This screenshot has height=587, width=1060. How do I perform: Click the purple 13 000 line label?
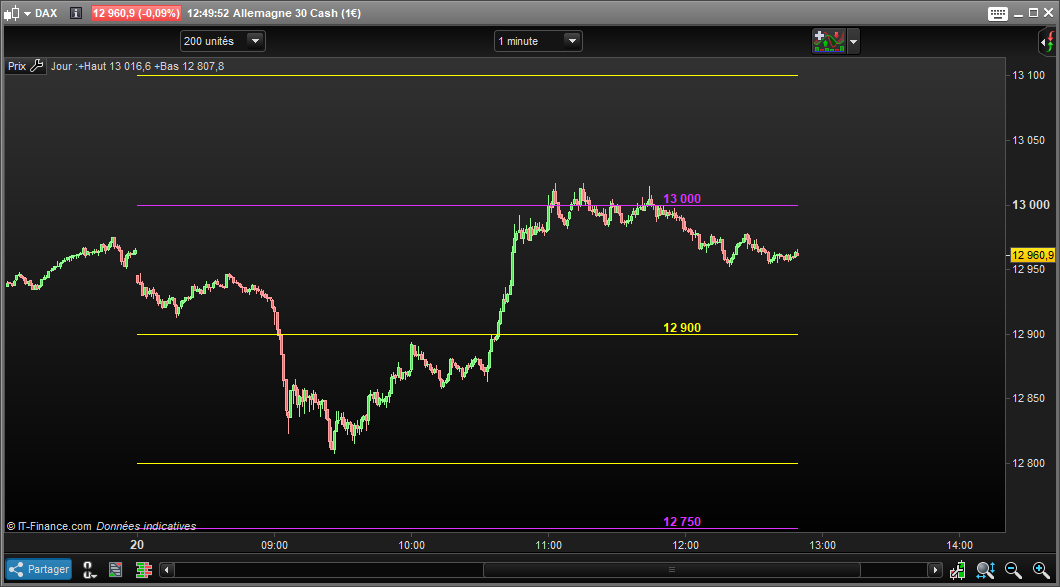click(x=682, y=199)
